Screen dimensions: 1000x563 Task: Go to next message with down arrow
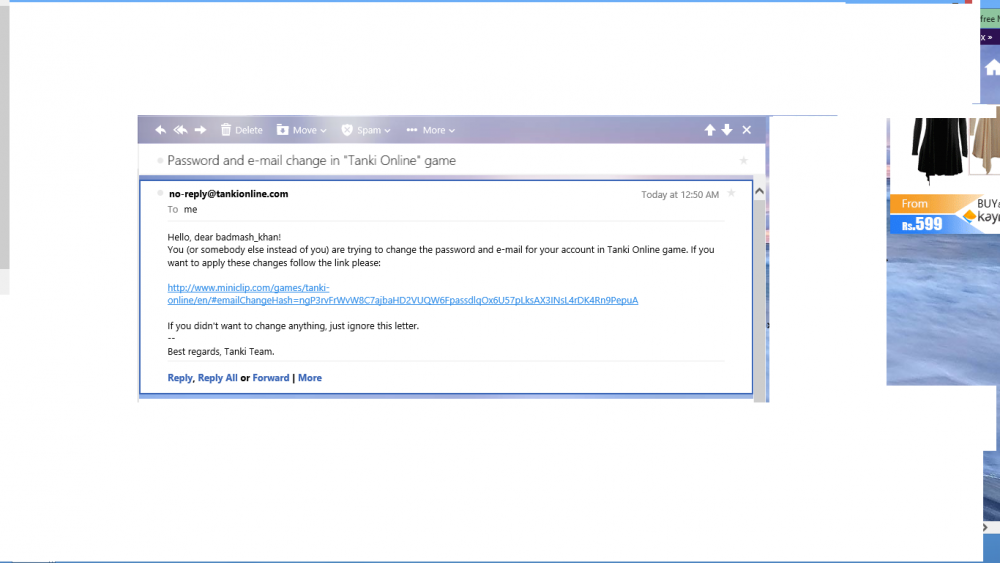[x=727, y=130]
